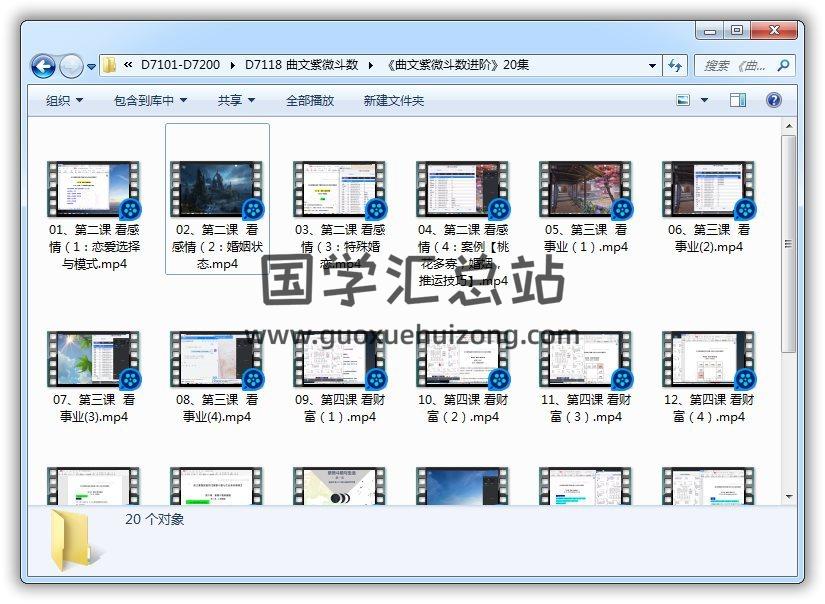Click the Back navigation arrow button

pyautogui.click(x=43, y=67)
